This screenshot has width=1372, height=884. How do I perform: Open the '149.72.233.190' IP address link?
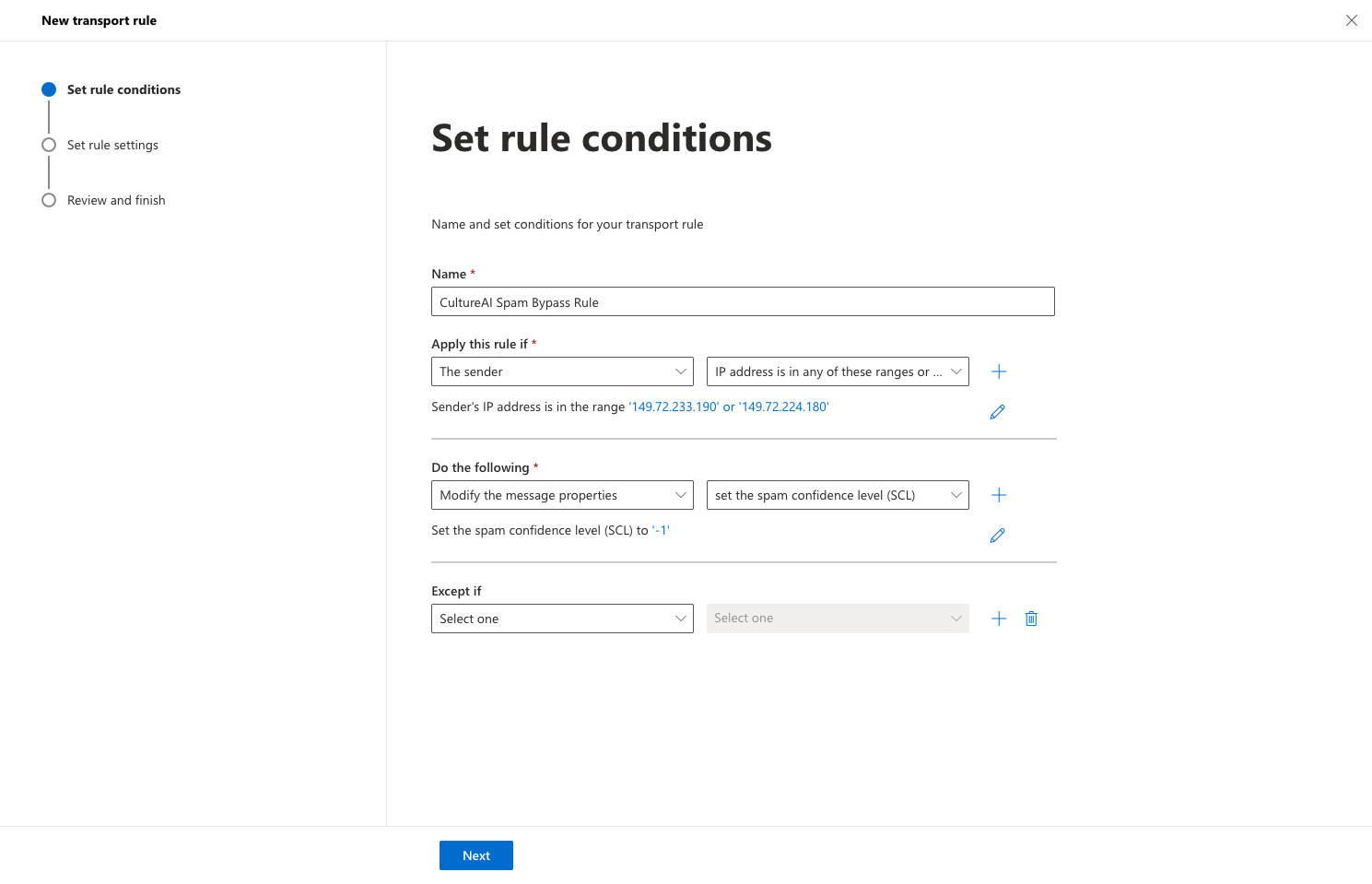click(x=674, y=406)
